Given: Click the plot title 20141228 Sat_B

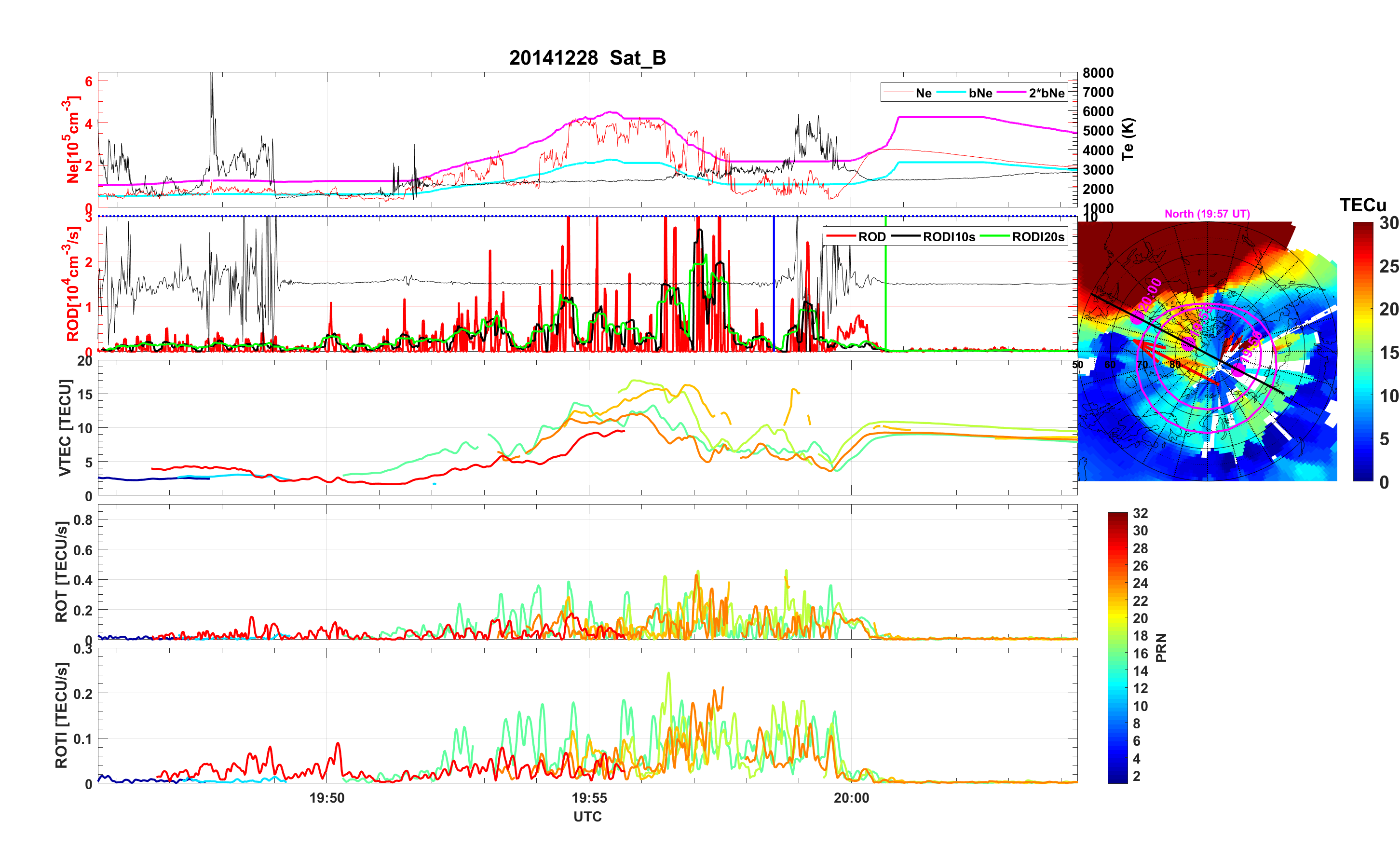Looking at the screenshot, I should click(587, 58).
